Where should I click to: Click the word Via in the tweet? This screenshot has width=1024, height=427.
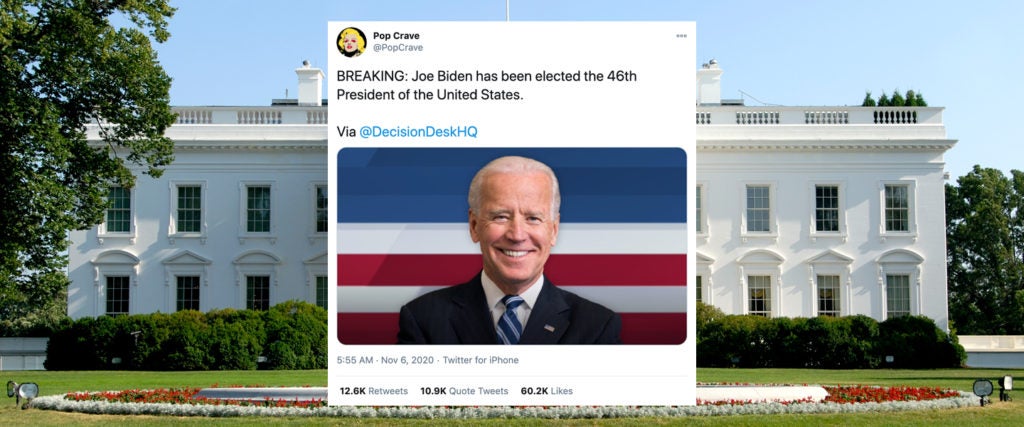coord(346,132)
